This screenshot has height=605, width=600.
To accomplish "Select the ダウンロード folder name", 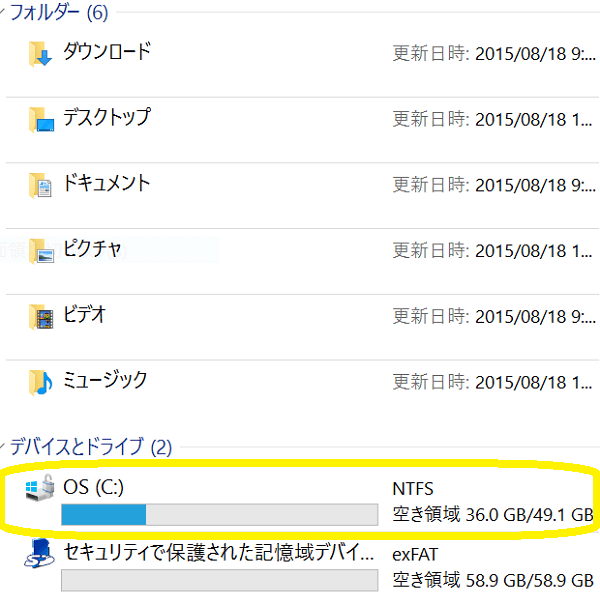I will [x=107, y=51].
